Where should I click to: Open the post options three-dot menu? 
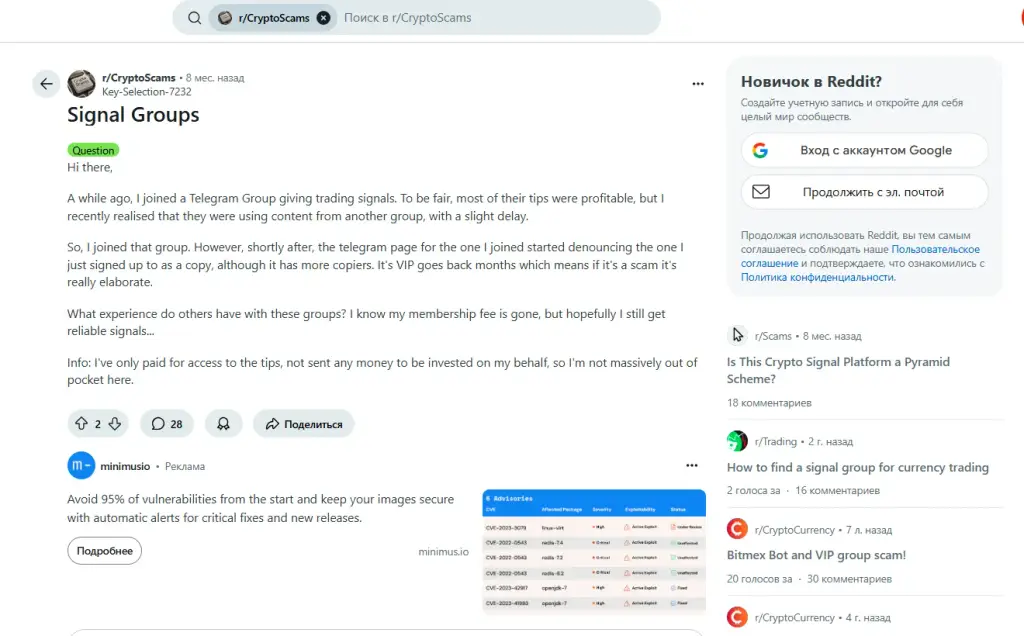point(698,84)
